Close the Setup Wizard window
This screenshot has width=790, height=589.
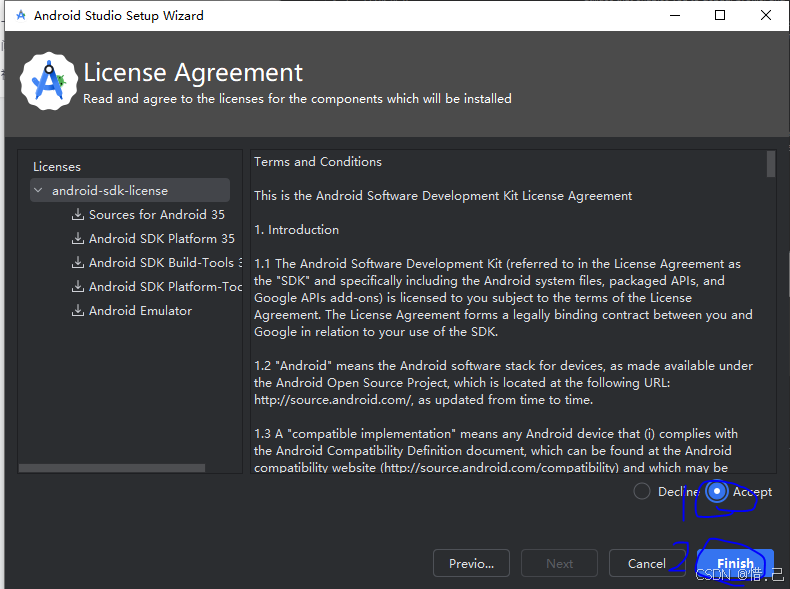(x=766, y=16)
